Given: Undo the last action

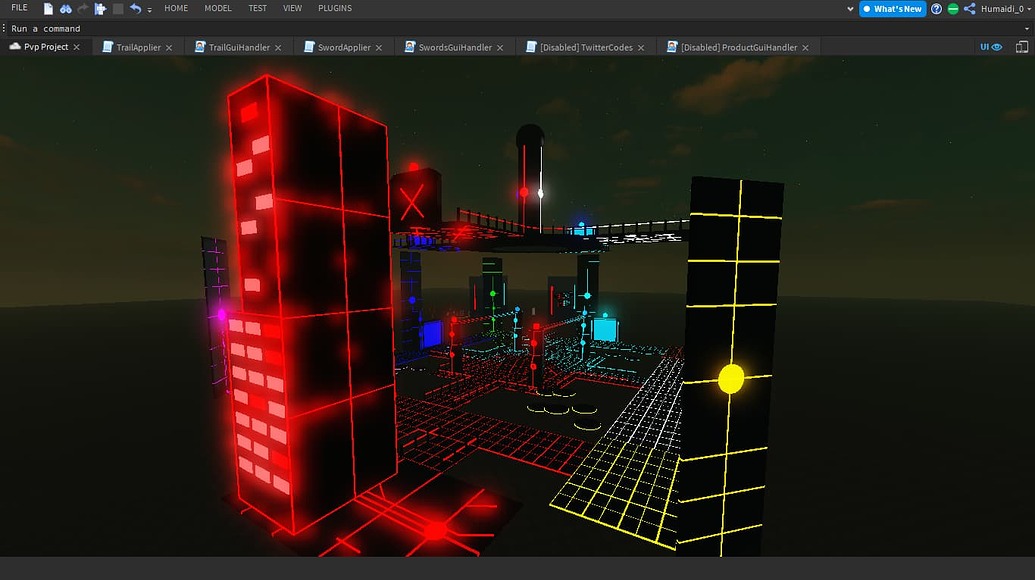Looking at the screenshot, I should point(137,8).
